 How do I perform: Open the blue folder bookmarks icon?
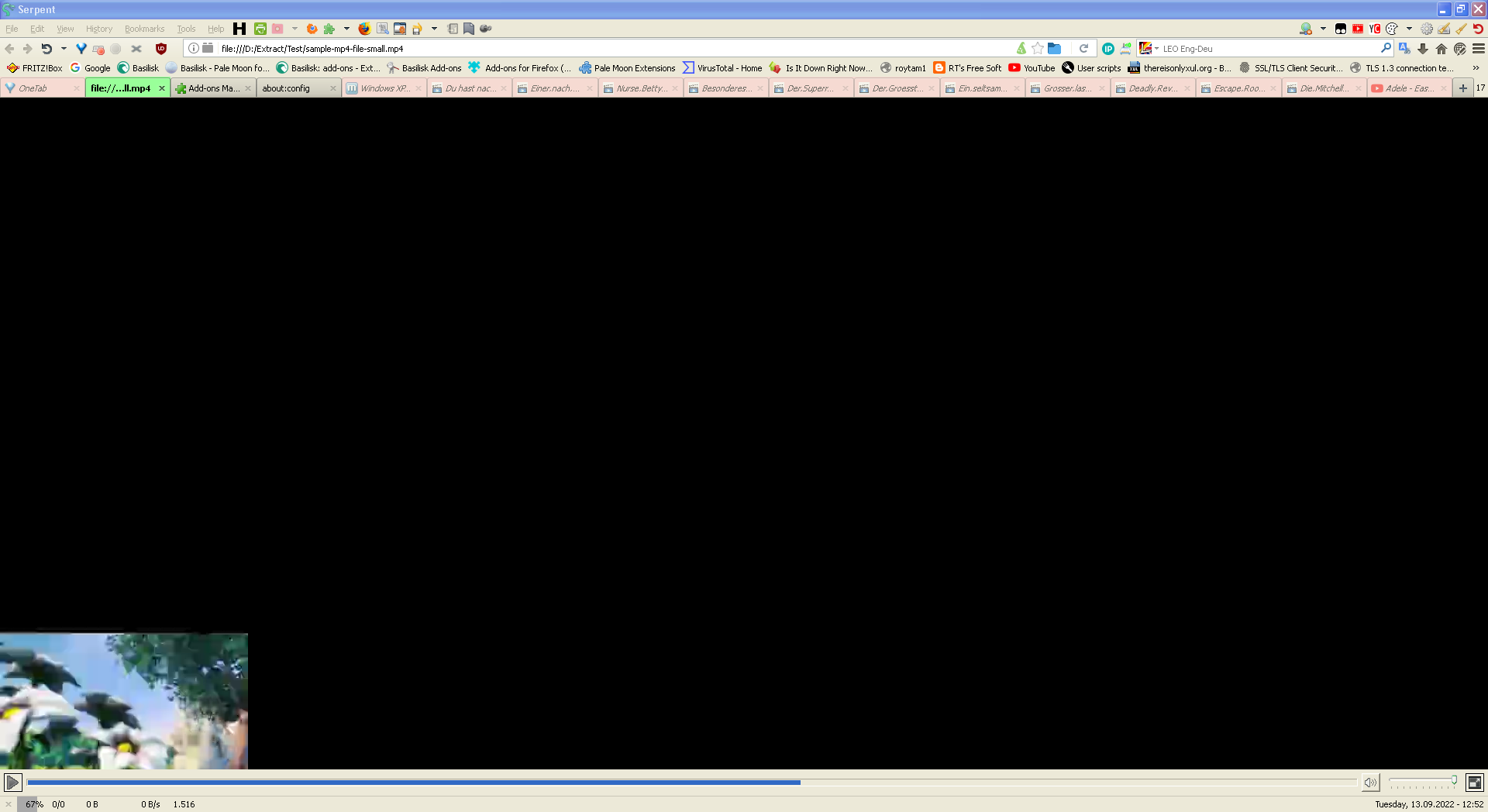[x=1055, y=48]
